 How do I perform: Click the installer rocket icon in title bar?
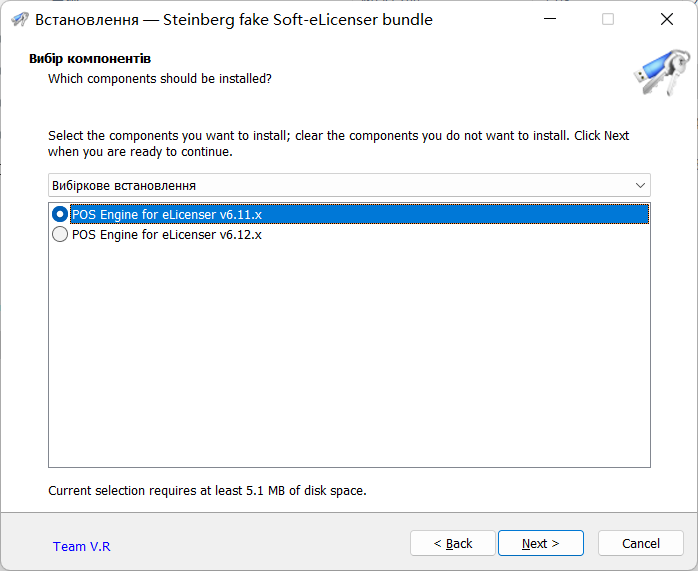[19, 19]
